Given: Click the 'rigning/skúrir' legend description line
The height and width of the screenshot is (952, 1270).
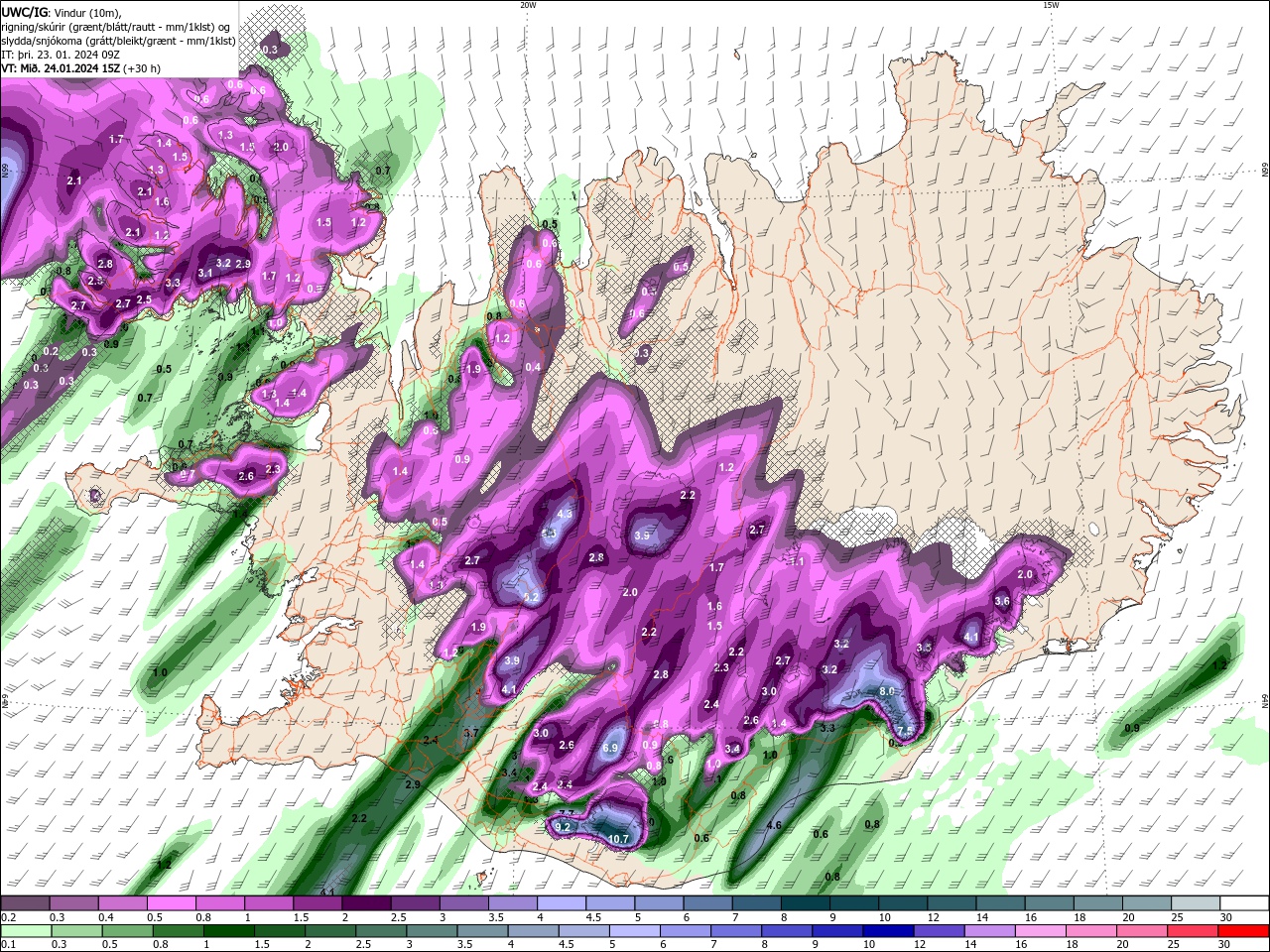Looking at the screenshot, I should [114, 27].
